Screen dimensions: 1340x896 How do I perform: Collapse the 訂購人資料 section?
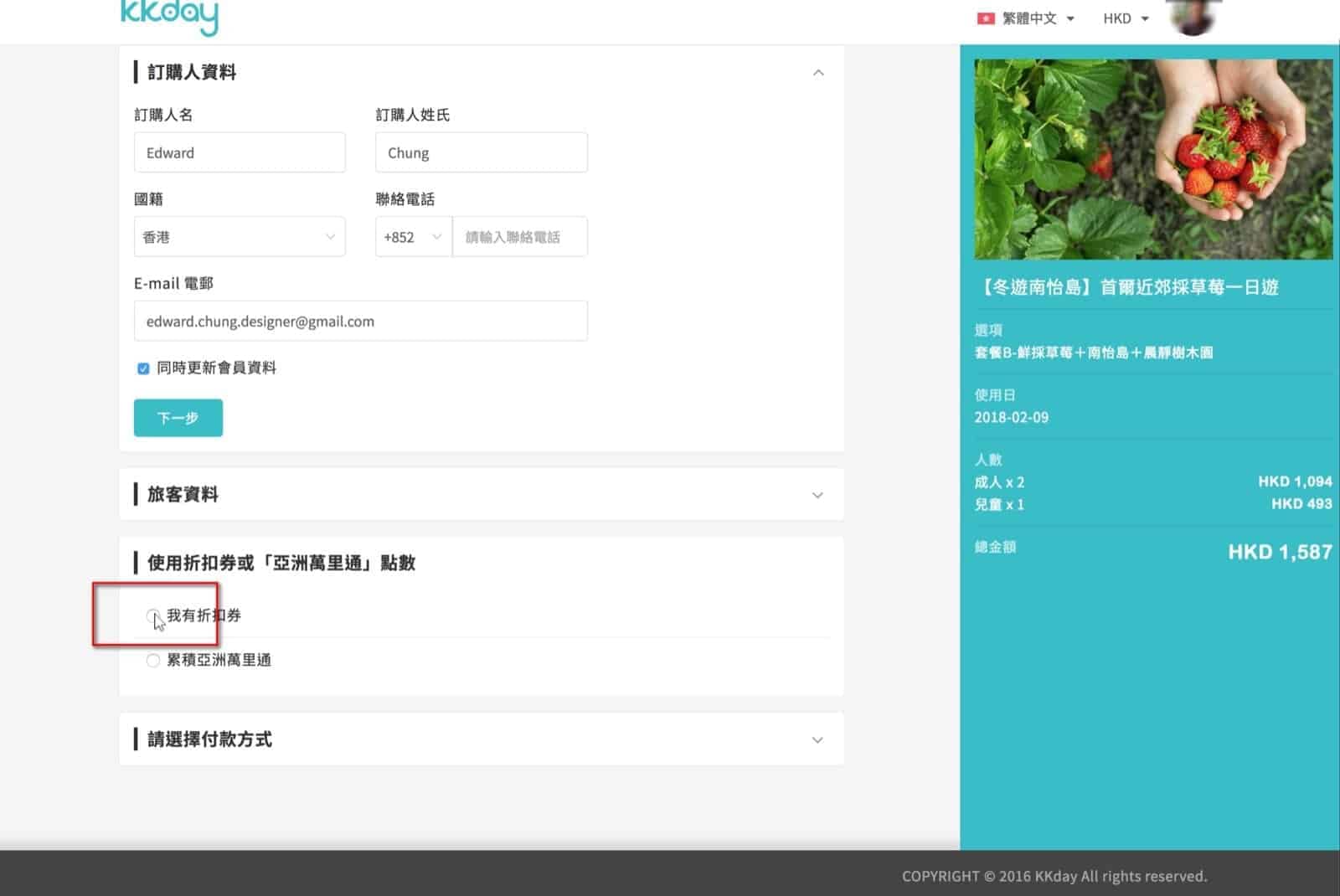click(x=817, y=73)
